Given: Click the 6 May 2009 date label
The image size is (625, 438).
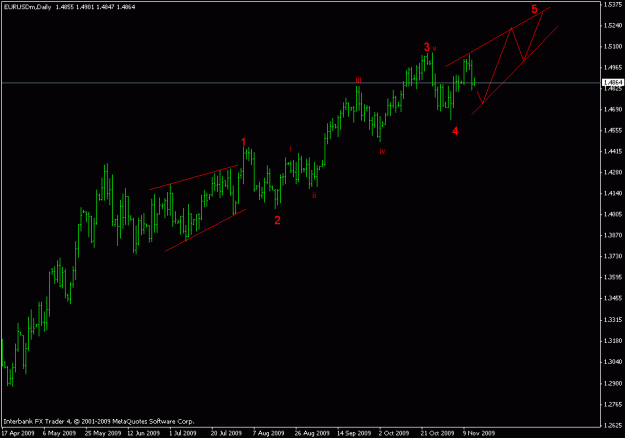Looking at the screenshot, I should point(59,433).
